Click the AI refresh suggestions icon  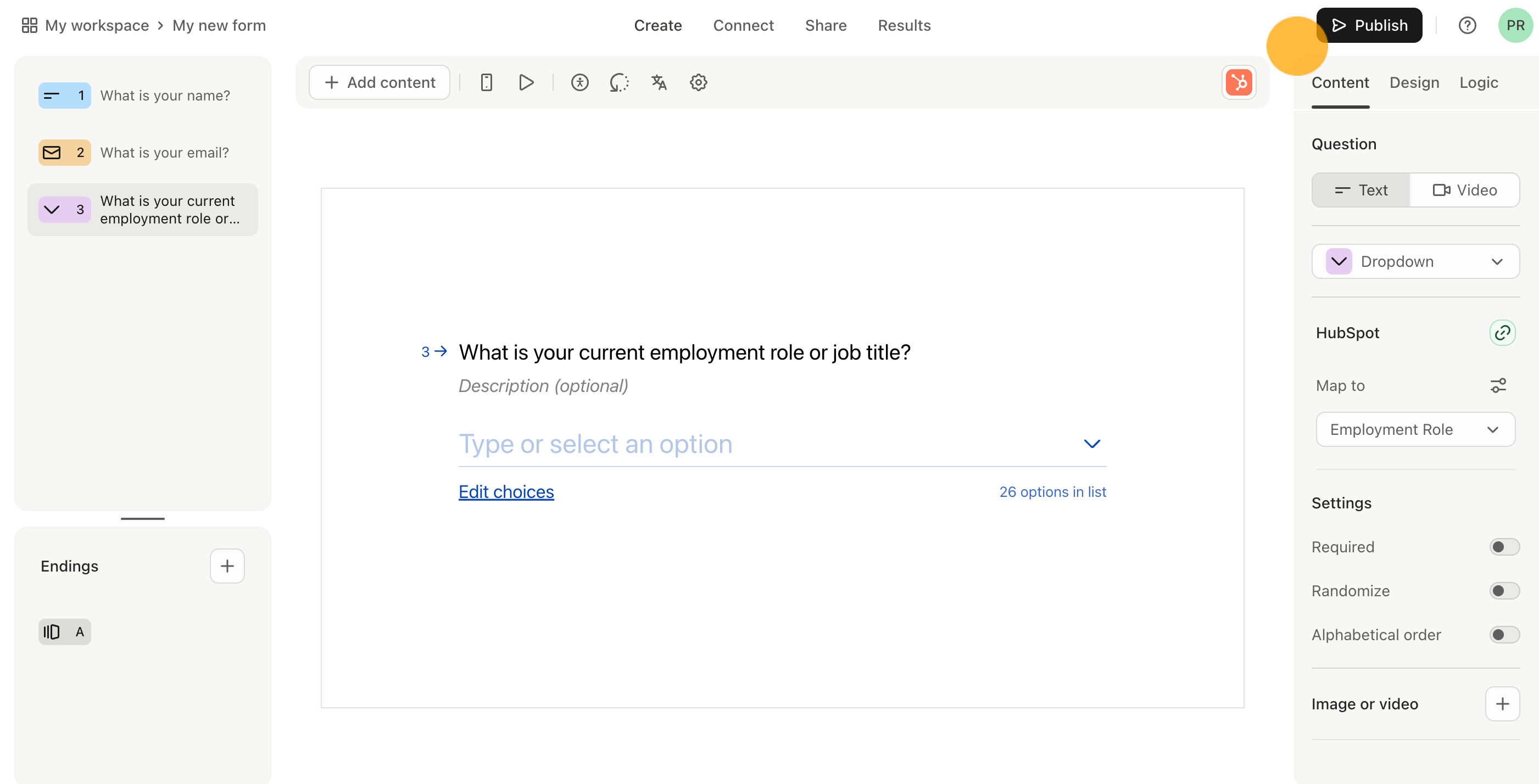point(619,82)
